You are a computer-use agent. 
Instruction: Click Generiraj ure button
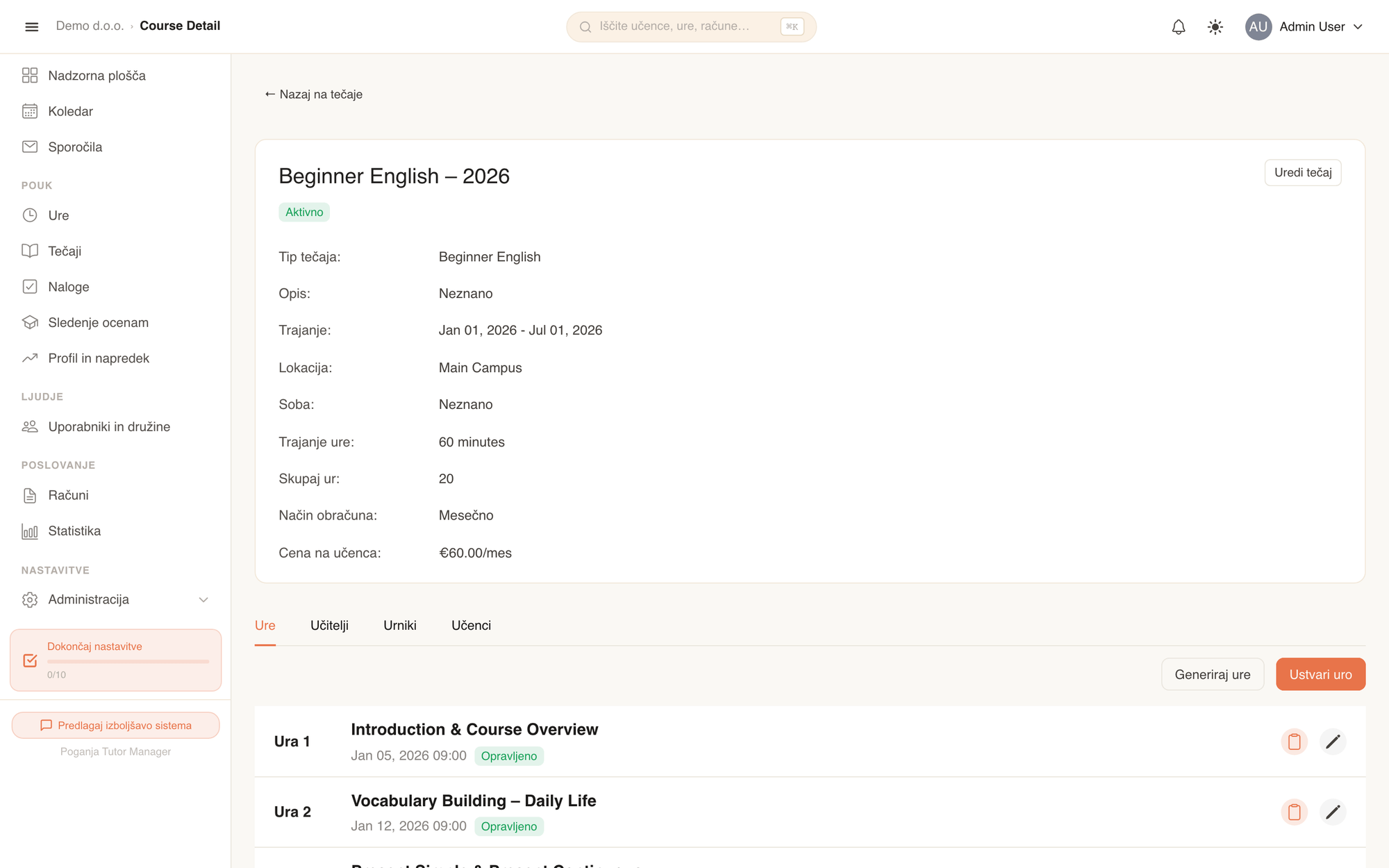(1212, 674)
